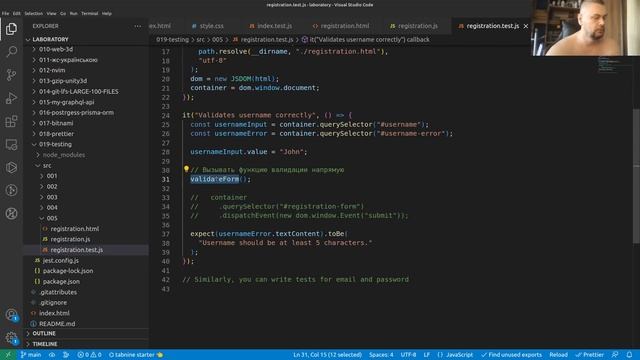Open Explorer more actions ellipsis
This screenshot has height=360, width=640.
[x=138, y=26]
